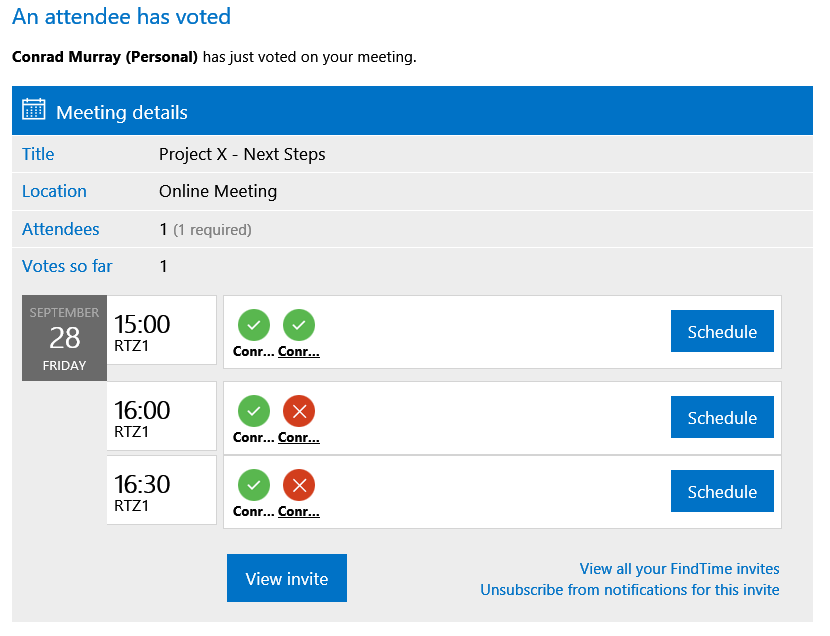Image resolution: width=830 pixels, height=636 pixels.
Task: Unsubscribe from notifications for this invite
Action: click(x=629, y=589)
